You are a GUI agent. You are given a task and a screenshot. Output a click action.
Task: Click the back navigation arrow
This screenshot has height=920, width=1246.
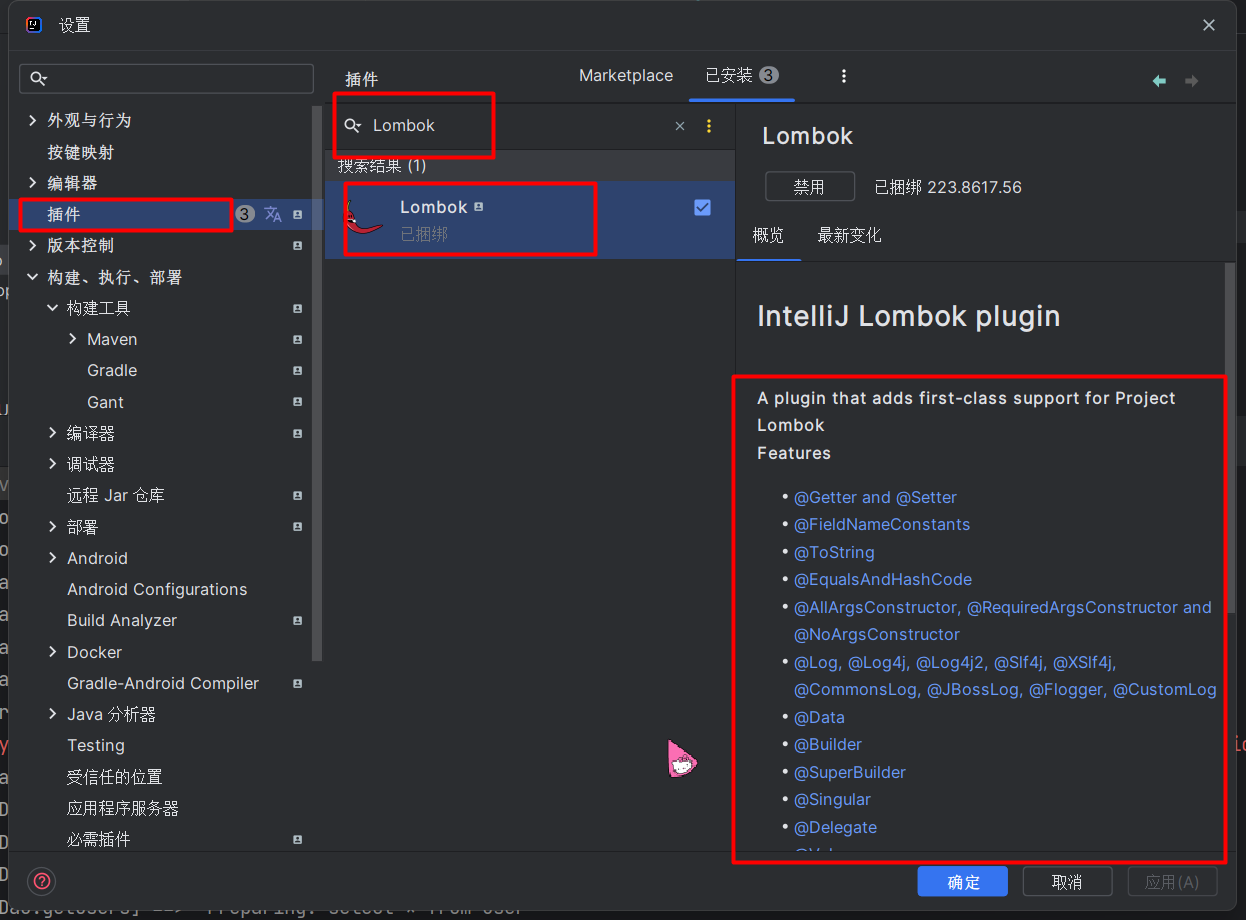[1159, 81]
